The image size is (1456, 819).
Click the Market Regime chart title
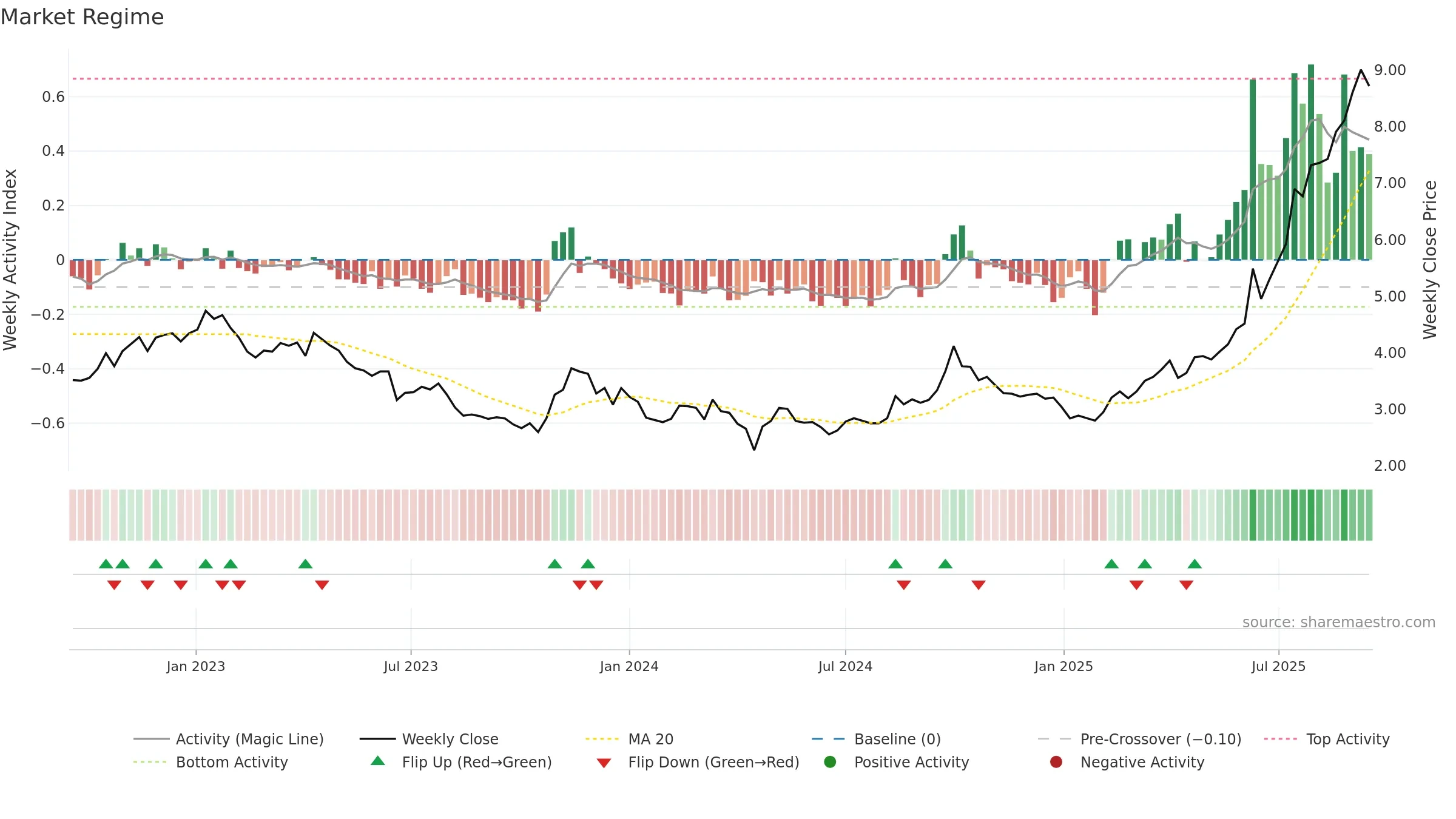(82, 17)
